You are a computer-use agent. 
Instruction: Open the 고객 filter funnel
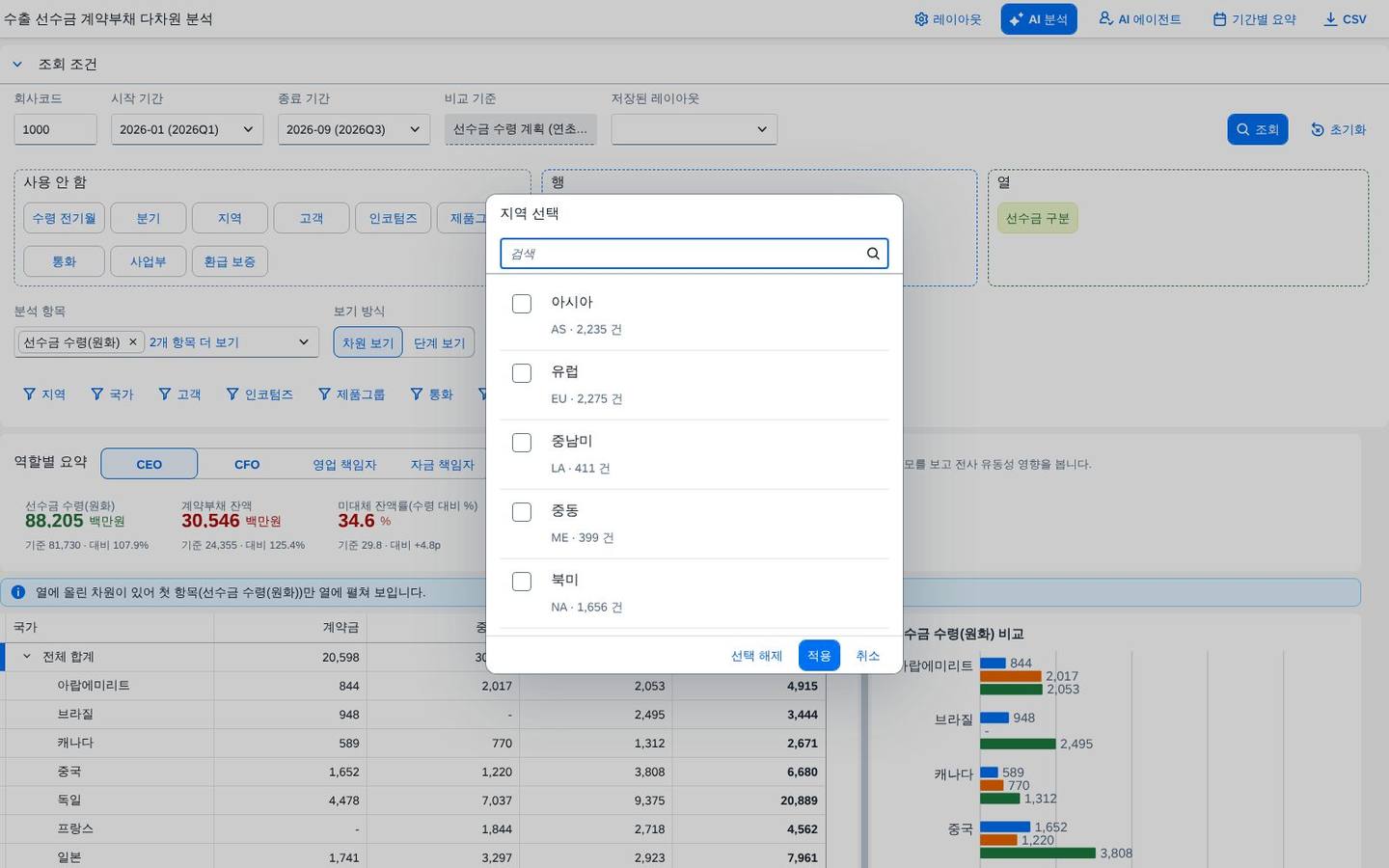(179, 394)
